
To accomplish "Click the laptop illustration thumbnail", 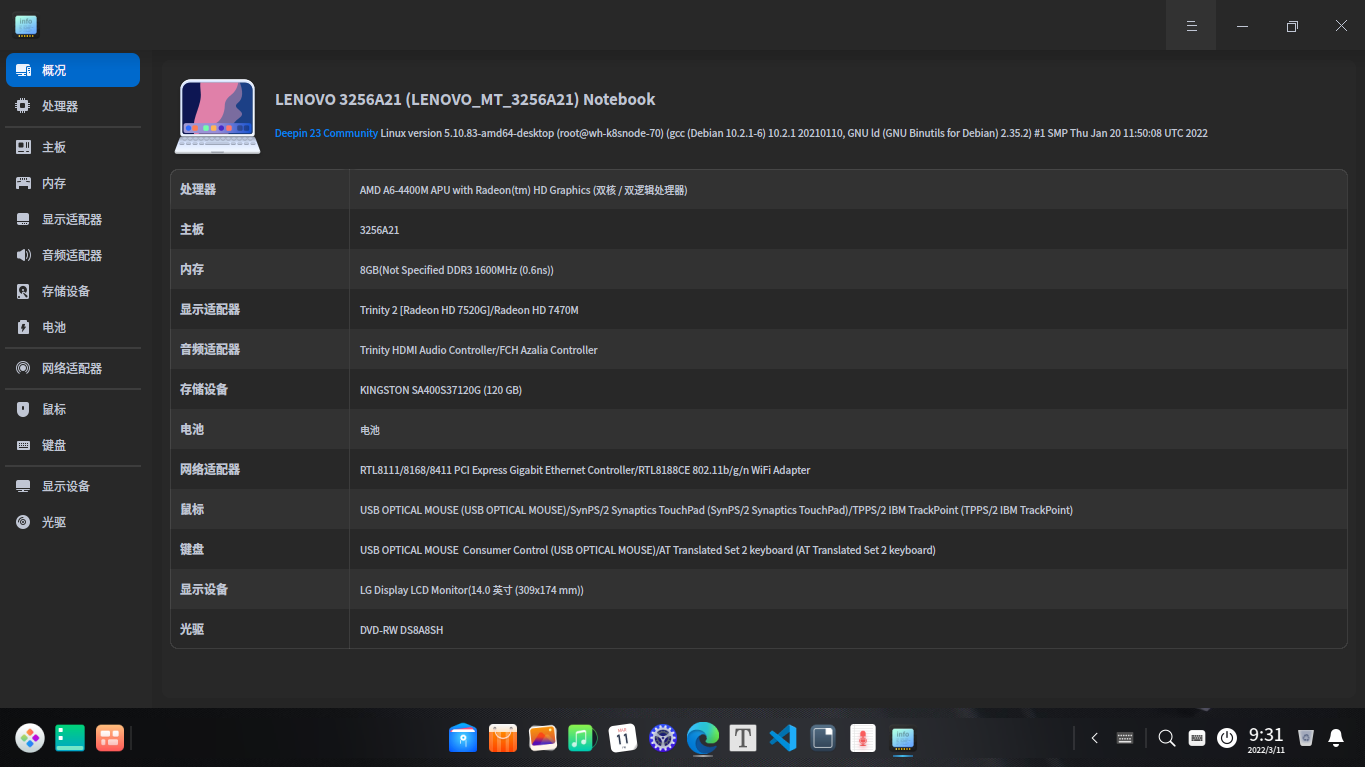I will (x=218, y=117).
